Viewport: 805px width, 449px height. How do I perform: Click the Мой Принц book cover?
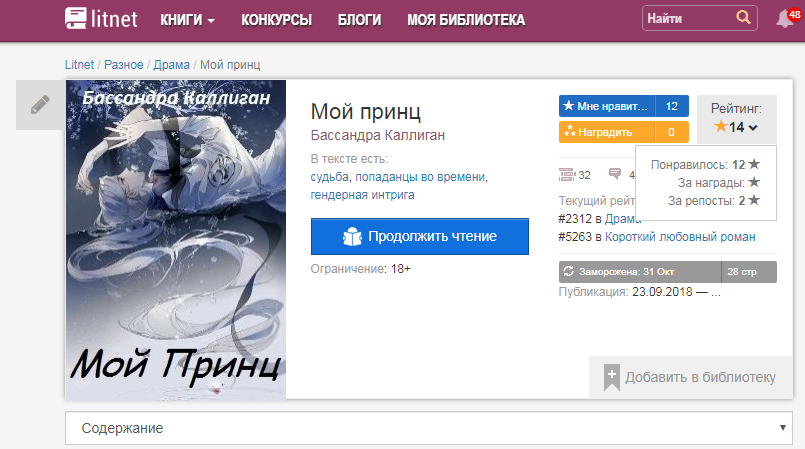pos(176,240)
